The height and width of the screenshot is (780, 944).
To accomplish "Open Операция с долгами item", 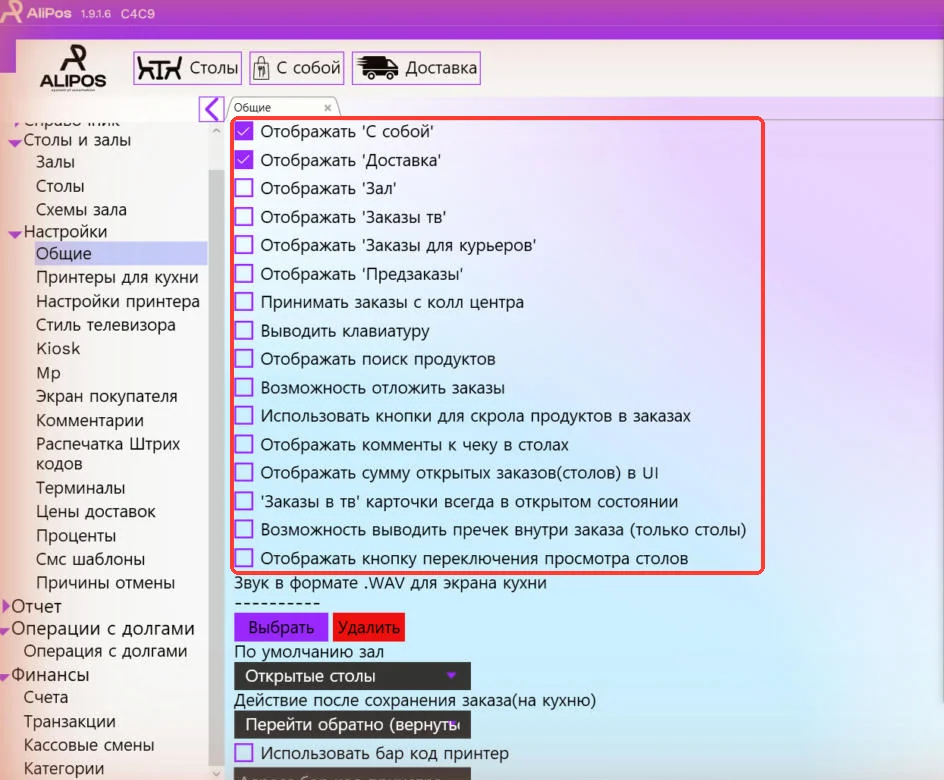I will point(105,651).
